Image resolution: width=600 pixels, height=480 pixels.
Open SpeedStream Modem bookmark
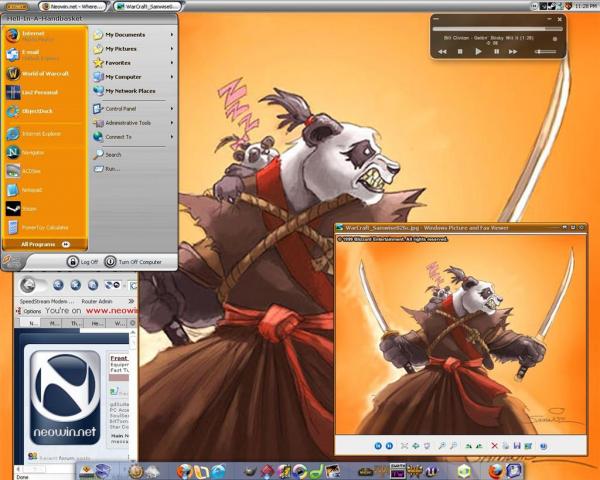46,301
